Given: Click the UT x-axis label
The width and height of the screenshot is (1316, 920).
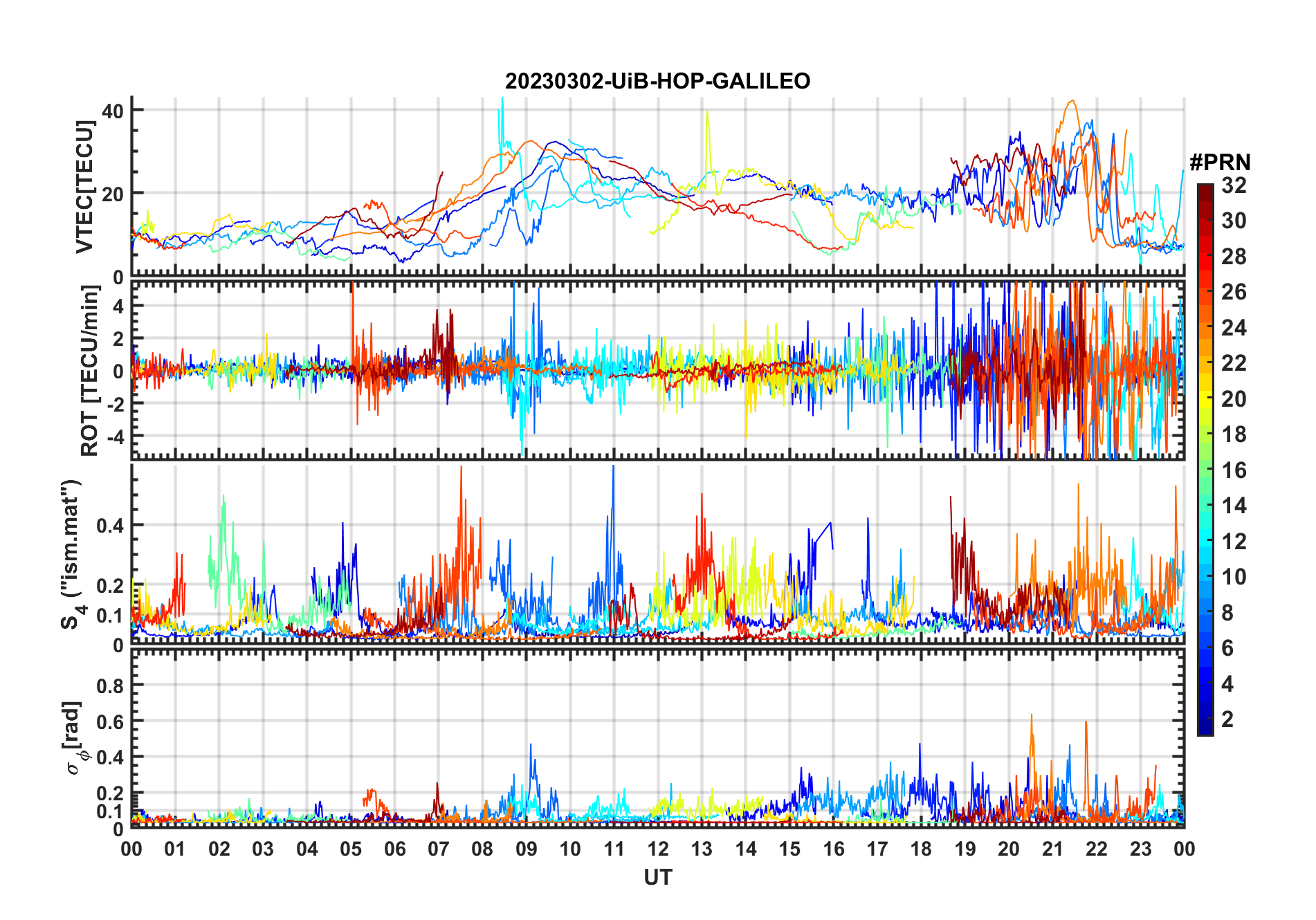Looking at the screenshot, I should click(658, 877).
